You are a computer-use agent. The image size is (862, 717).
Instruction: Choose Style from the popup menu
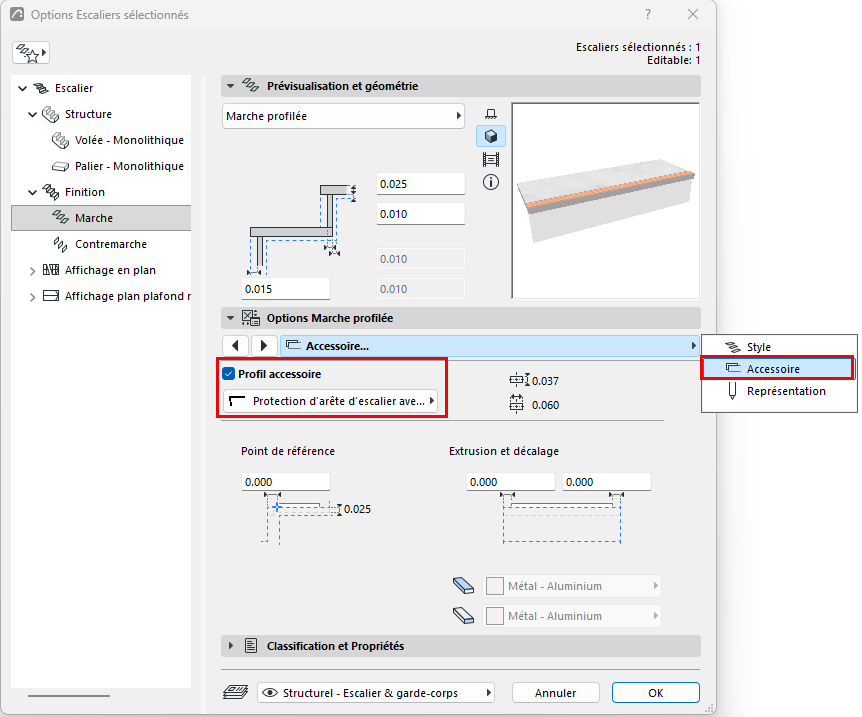click(x=779, y=347)
